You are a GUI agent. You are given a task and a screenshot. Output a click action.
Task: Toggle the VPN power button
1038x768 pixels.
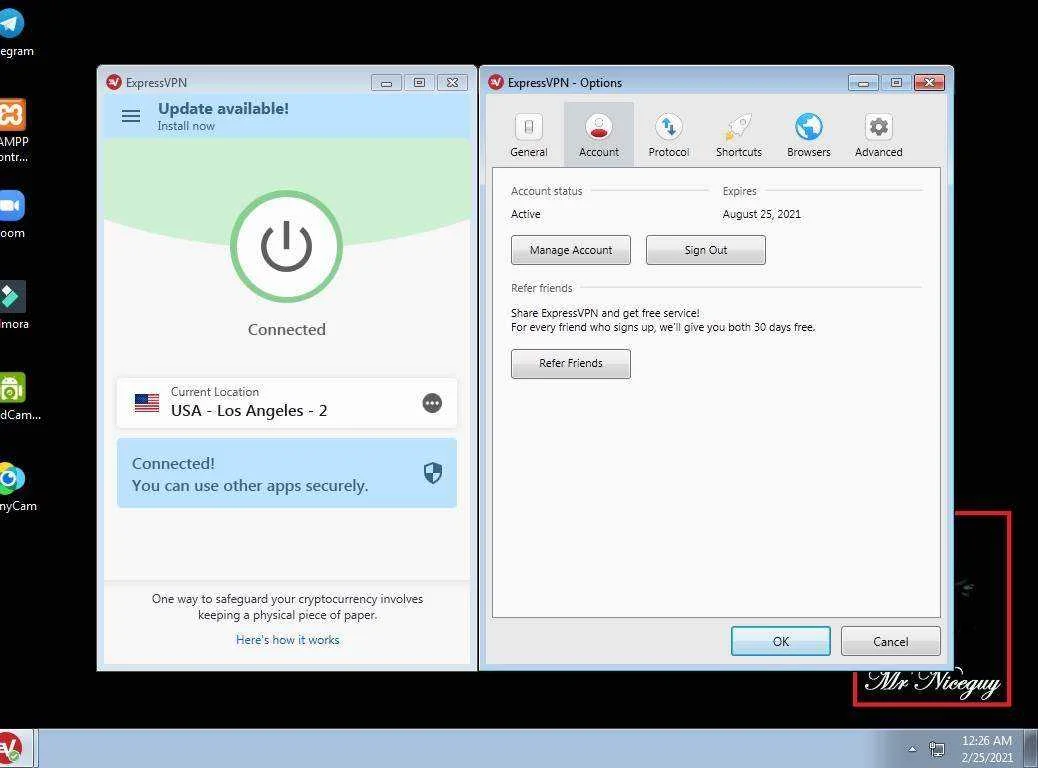(286, 246)
